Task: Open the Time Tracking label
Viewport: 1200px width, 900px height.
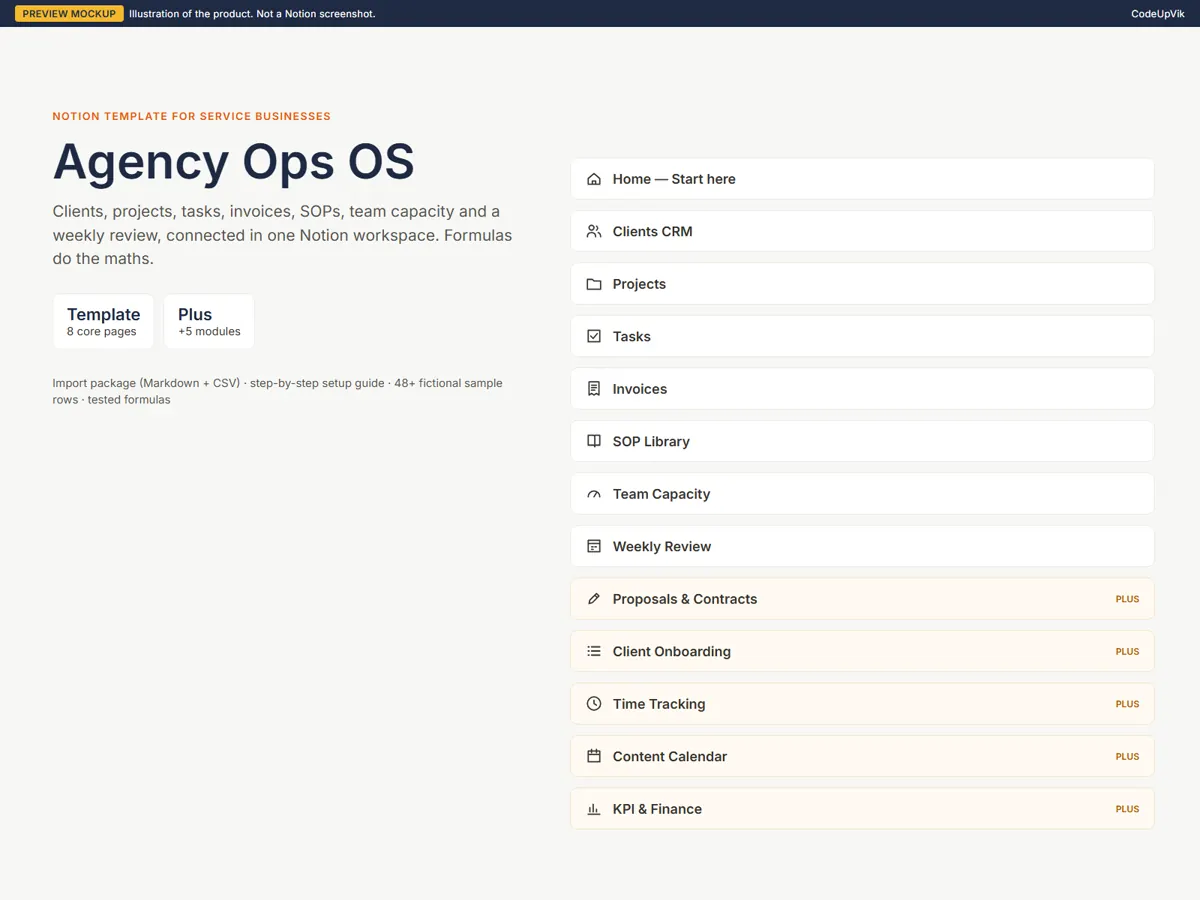Action: pyautogui.click(x=659, y=704)
